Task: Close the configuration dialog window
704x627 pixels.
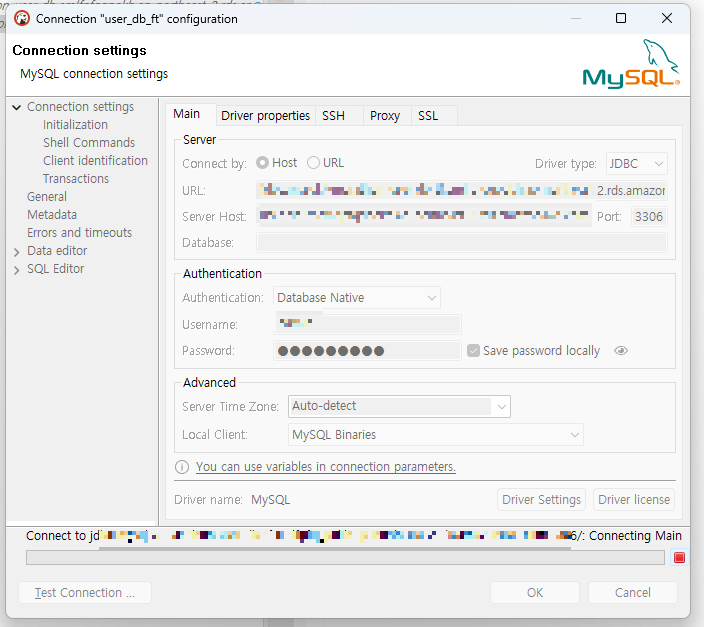Action: pyautogui.click(x=667, y=18)
